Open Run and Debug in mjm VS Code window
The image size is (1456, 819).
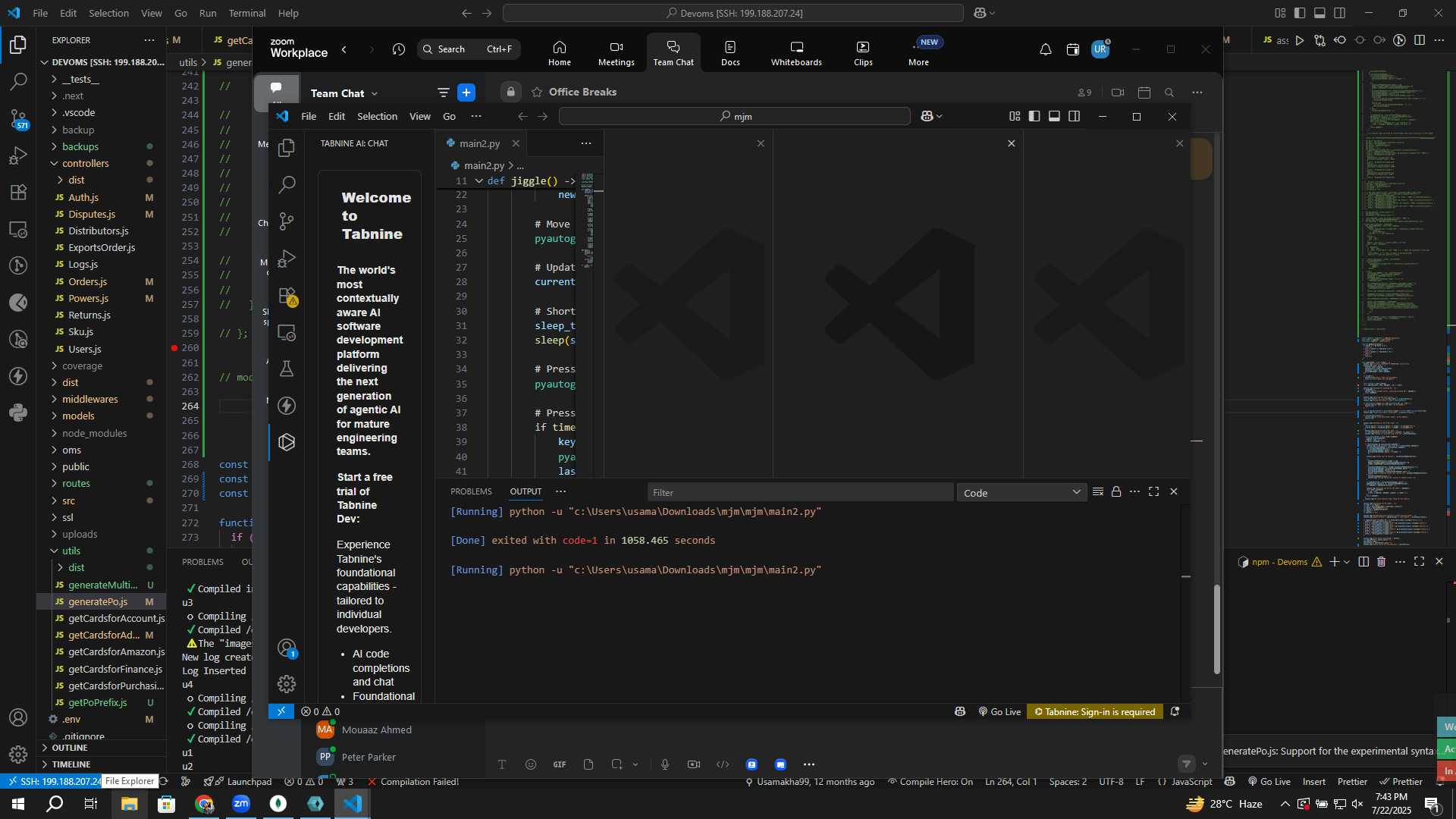(287, 258)
